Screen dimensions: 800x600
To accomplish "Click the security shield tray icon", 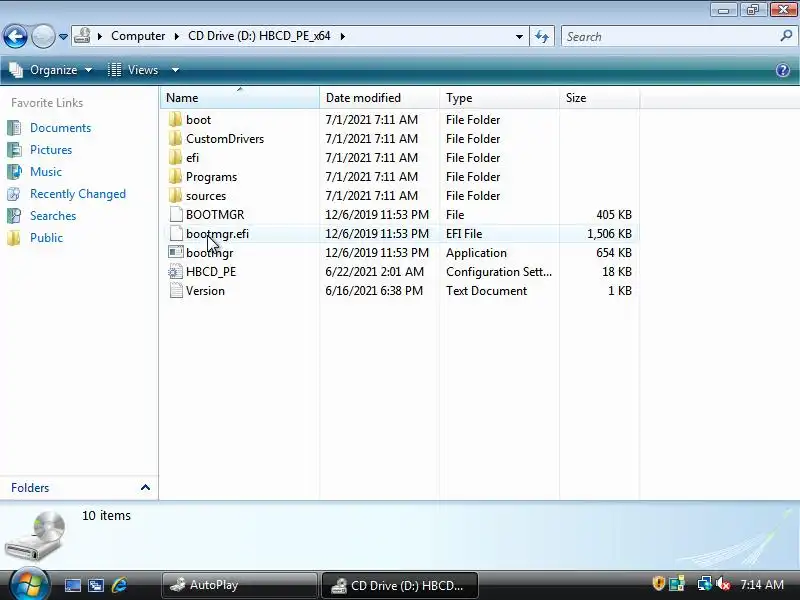I will point(658,583).
